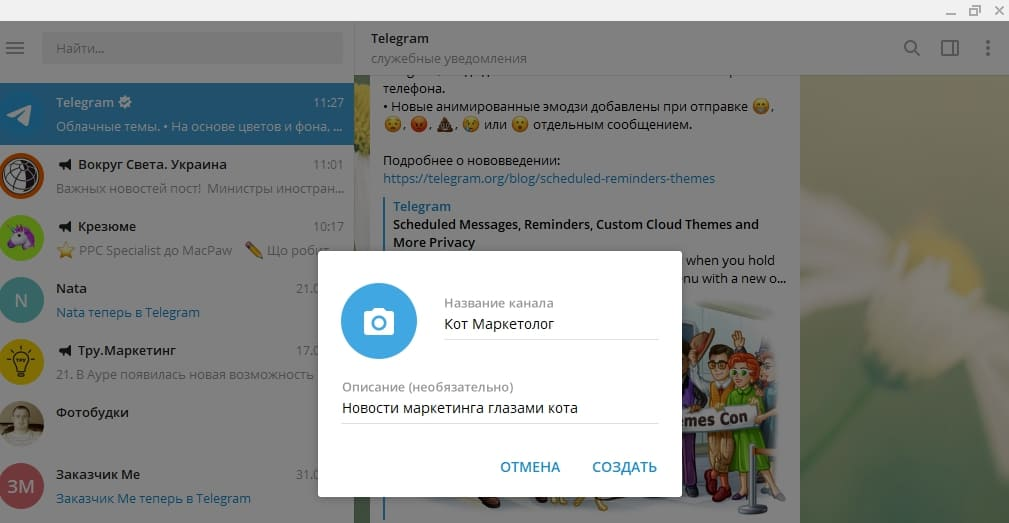Click the light bulb avatar of Тру.Маркетинг
The width and height of the screenshot is (1009, 523).
[x=21, y=362]
